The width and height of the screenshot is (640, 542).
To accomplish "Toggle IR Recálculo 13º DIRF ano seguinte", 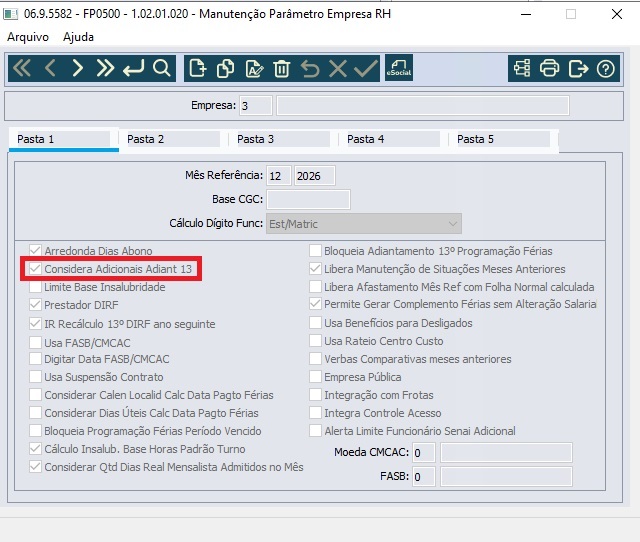I will pos(36,324).
